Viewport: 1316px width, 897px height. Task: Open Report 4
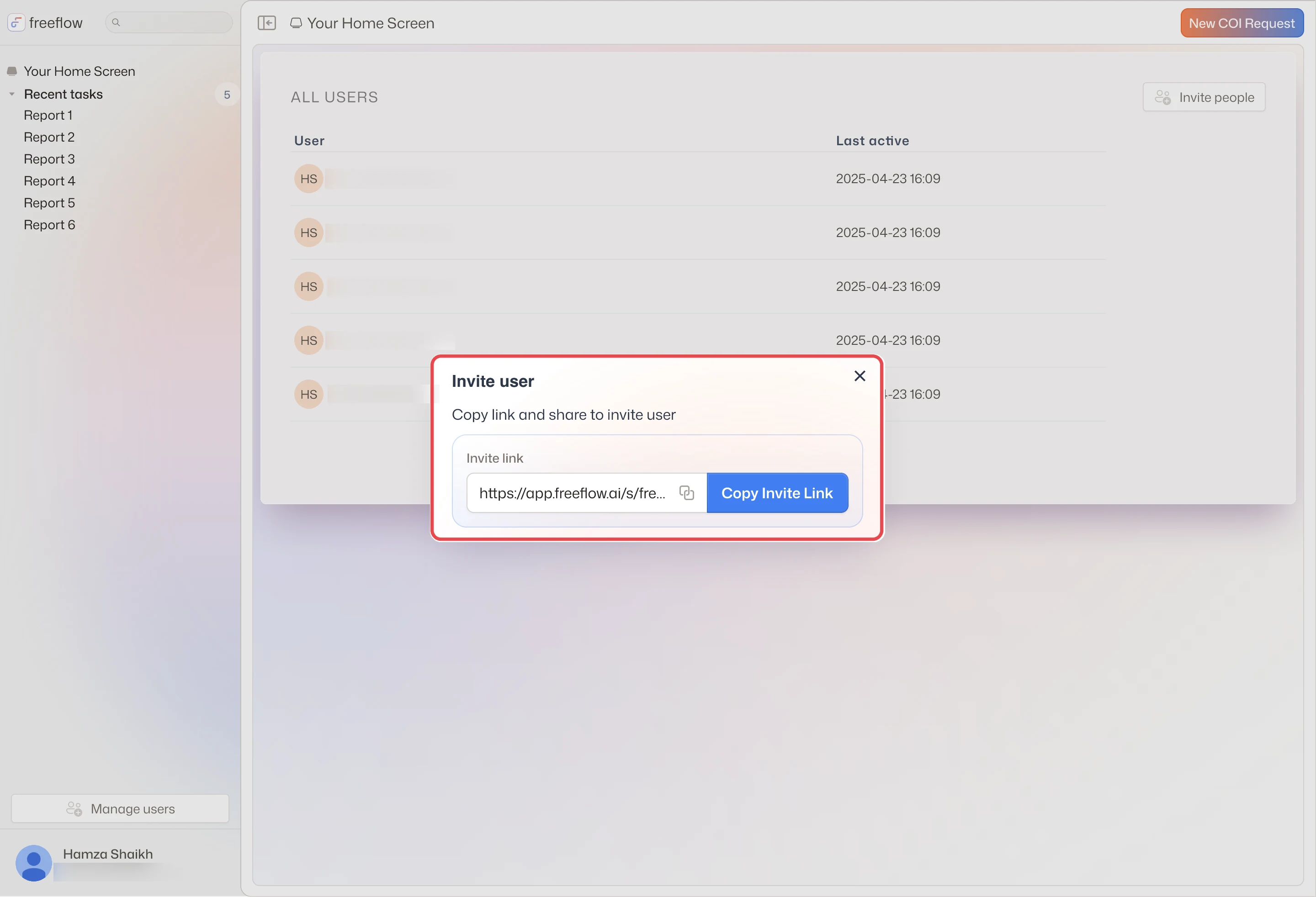[x=49, y=181]
